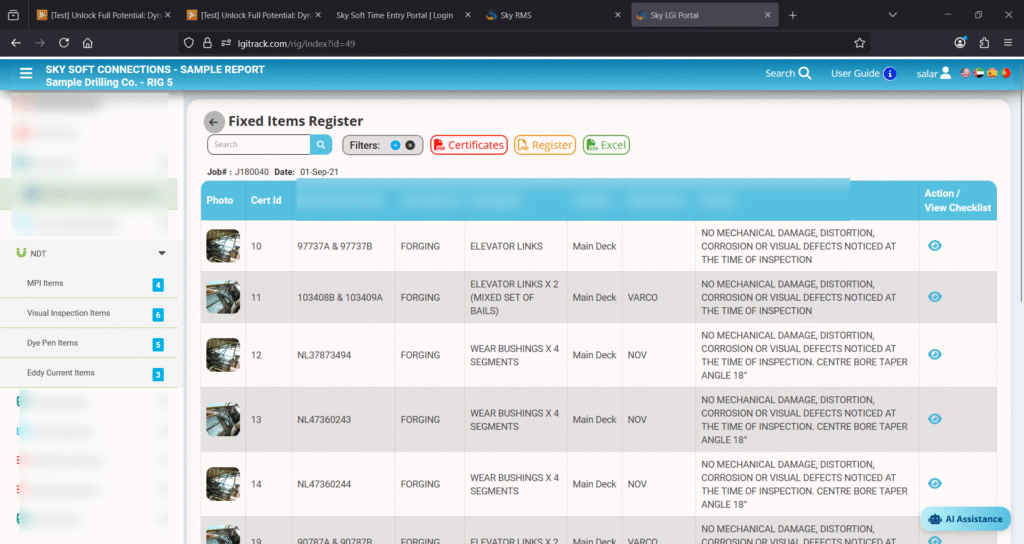1024x544 pixels.
Task: Download Certificates PDF
Action: [x=469, y=145]
